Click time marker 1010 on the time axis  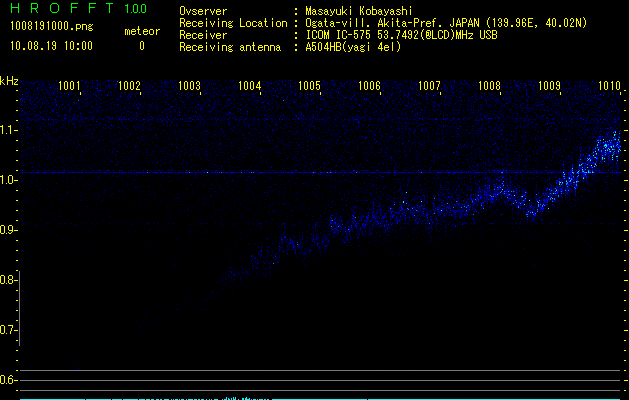click(x=609, y=85)
